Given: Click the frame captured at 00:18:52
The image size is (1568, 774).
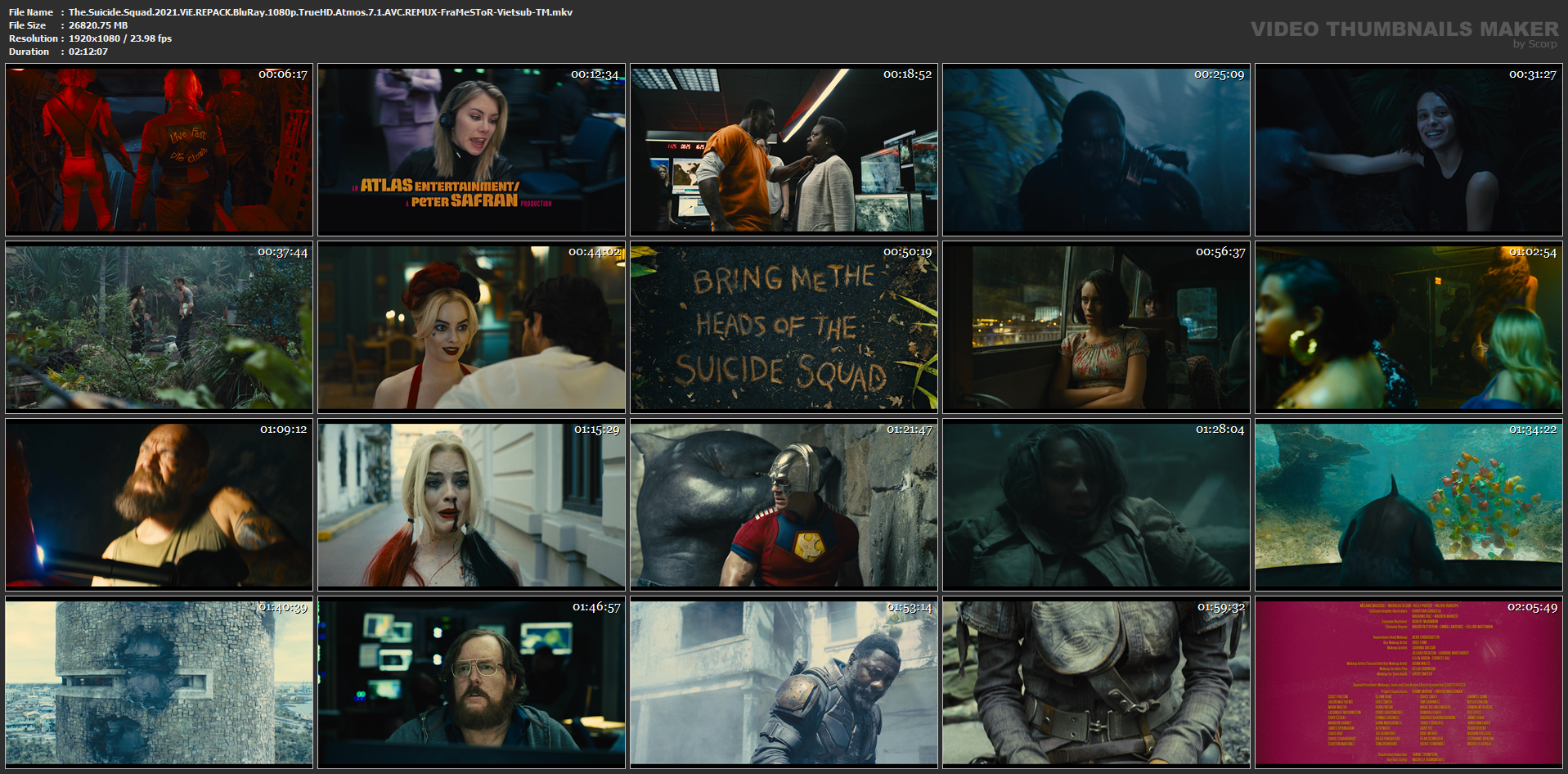Looking at the screenshot, I should [x=784, y=150].
